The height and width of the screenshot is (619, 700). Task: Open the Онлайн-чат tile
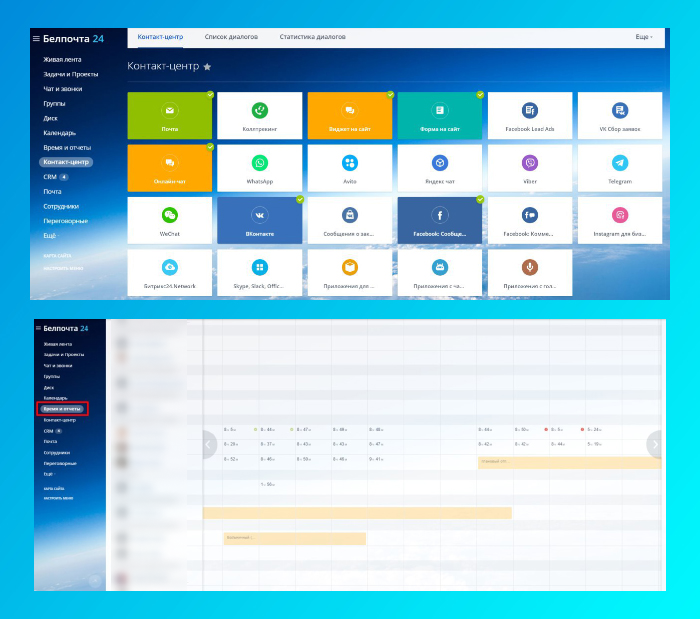click(x=170, y=168)
